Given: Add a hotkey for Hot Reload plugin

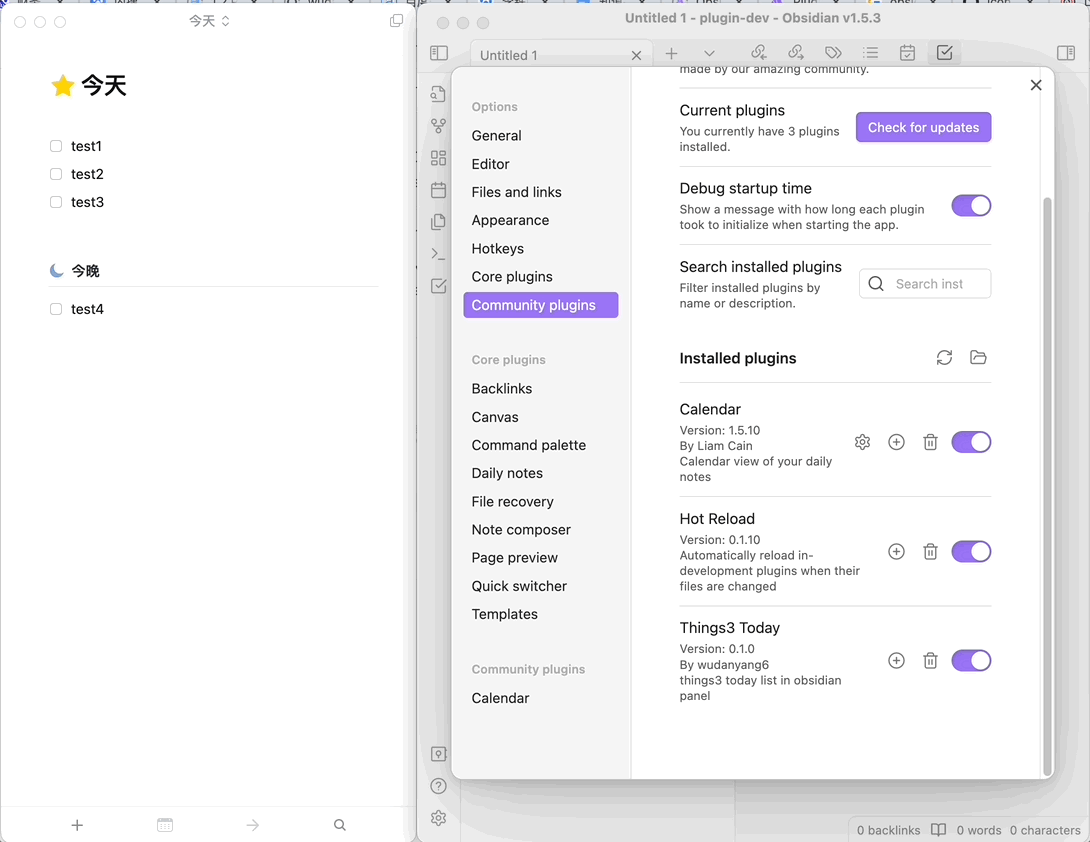Looking at the screenshot, I should point(897,552).
